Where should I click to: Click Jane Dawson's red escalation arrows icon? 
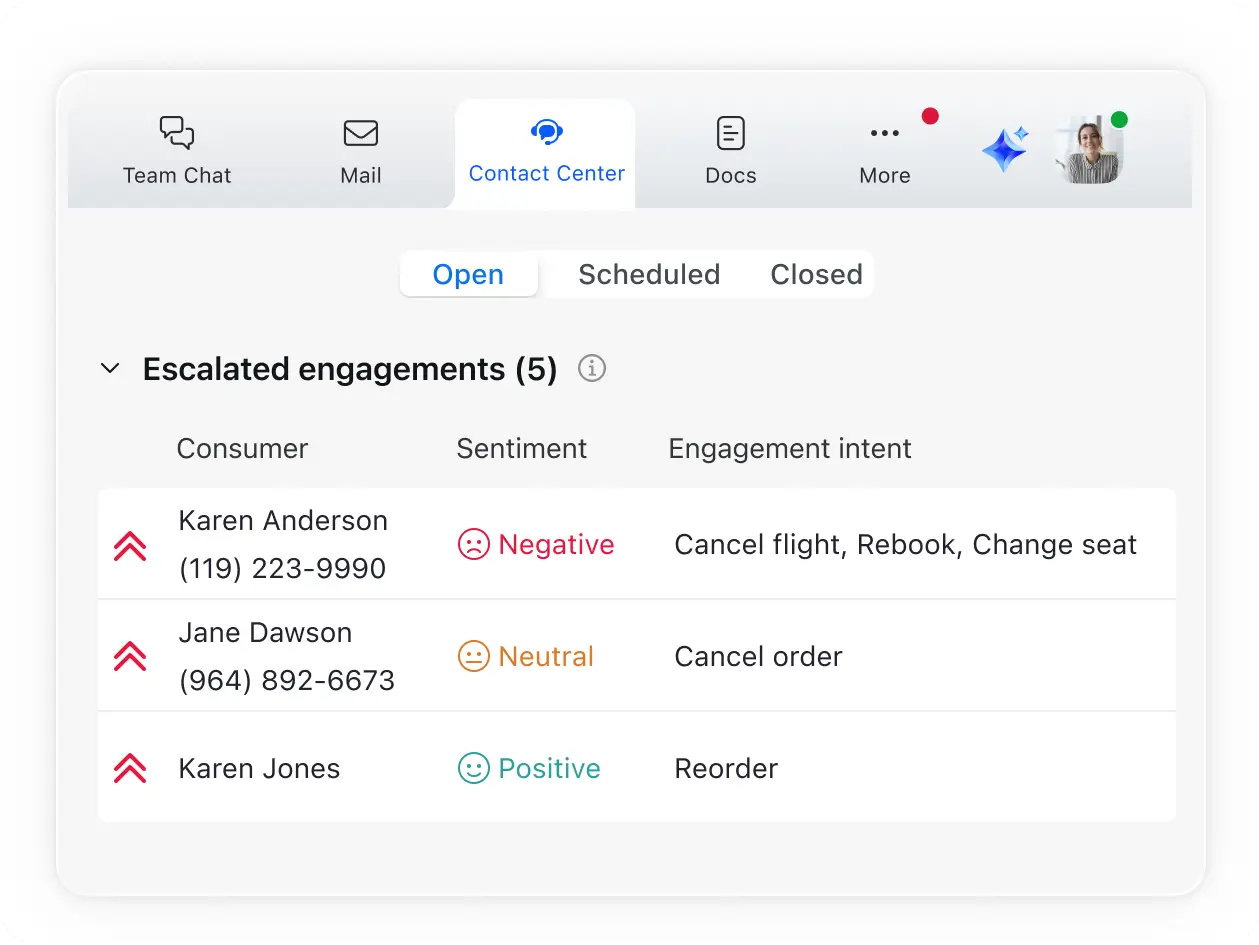click(130, 657)
